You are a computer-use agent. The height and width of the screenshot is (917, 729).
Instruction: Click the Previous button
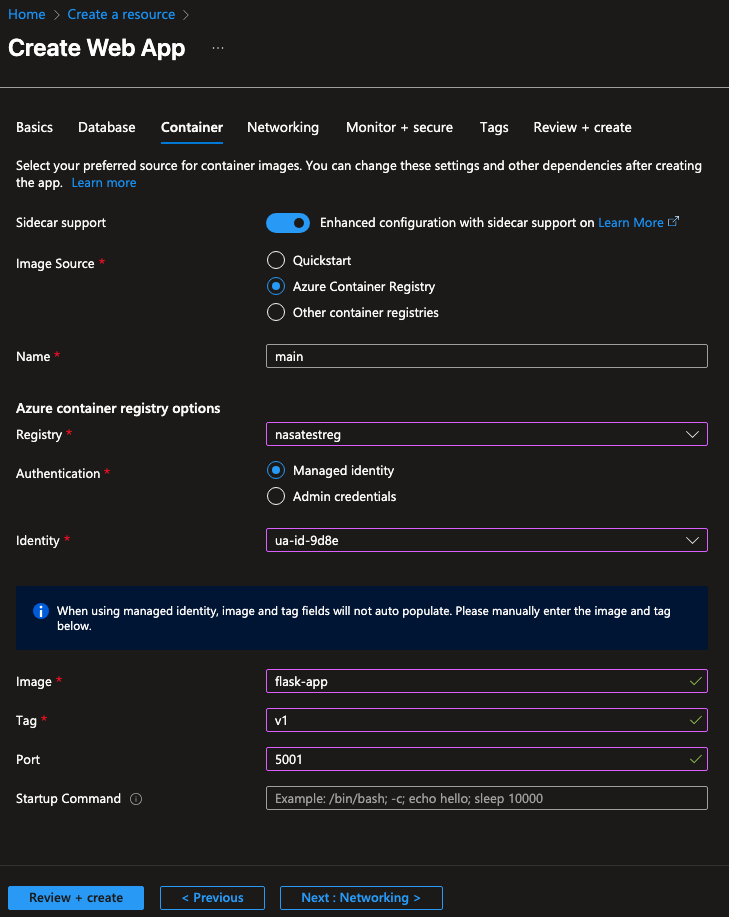click(212, 897)
